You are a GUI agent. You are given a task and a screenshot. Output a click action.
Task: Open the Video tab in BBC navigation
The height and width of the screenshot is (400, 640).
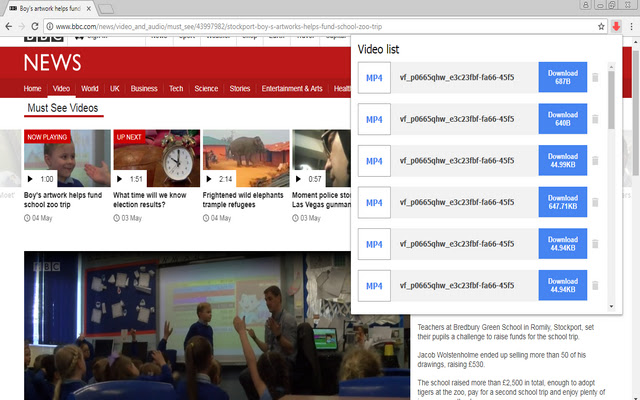click(x=61, y=89)
